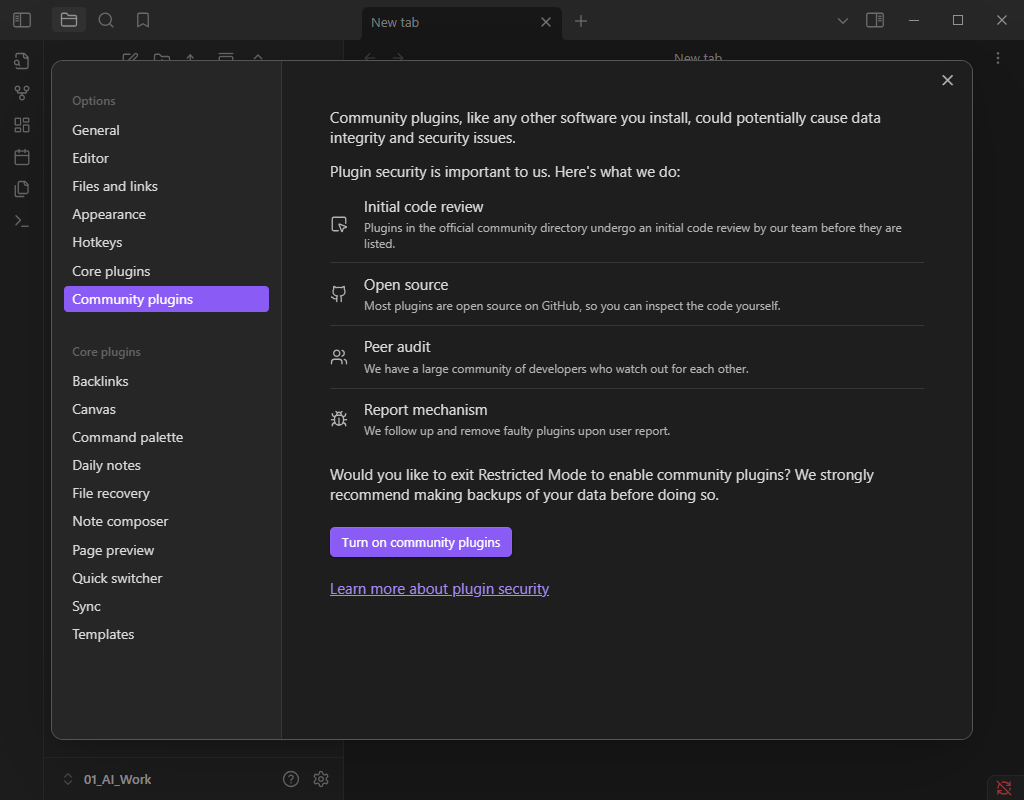The image size is (1024, 800).
Task: Open Learn more about plugin security link
Action: (x=439, y=589)
